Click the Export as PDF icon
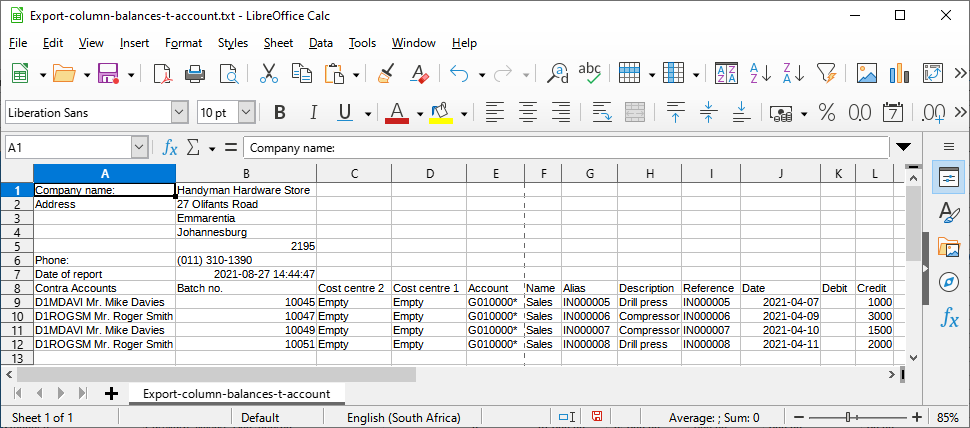Screen dimensions: 970x428 click(162, 74)
